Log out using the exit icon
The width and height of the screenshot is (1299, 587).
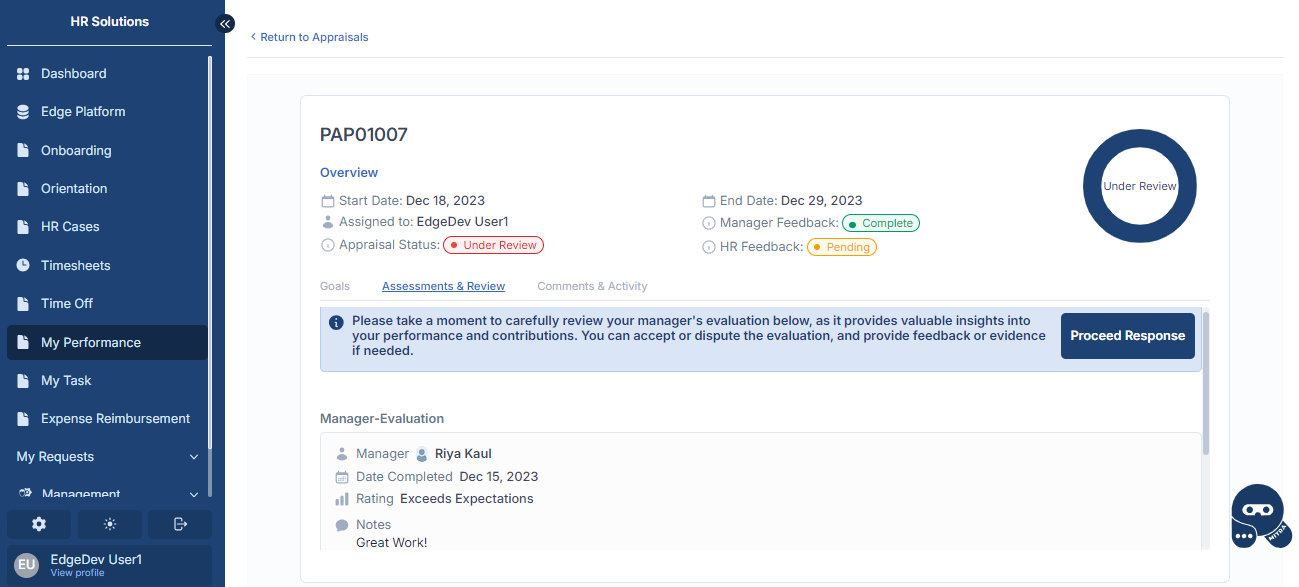coord(180,524)
